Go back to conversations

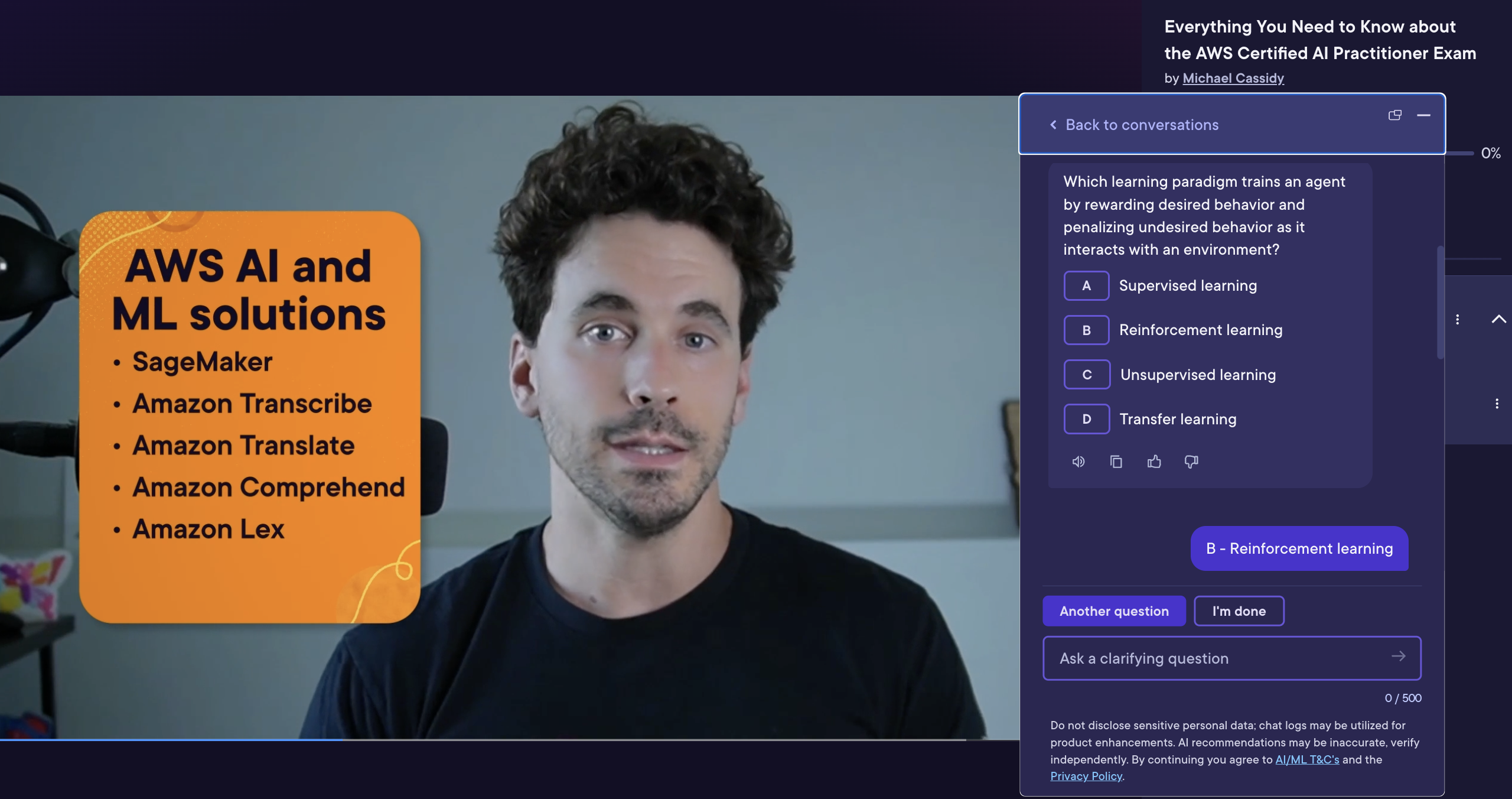pos(1134,125)
